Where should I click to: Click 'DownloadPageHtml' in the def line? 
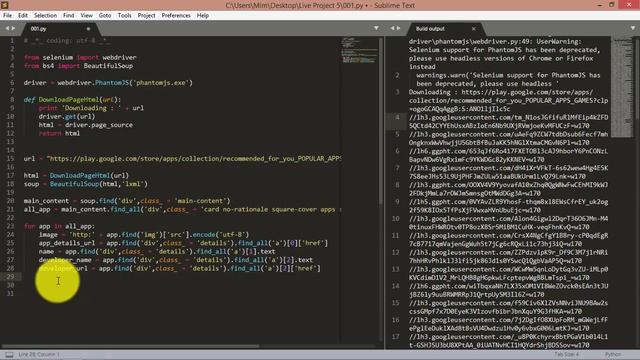coord(69,99)
